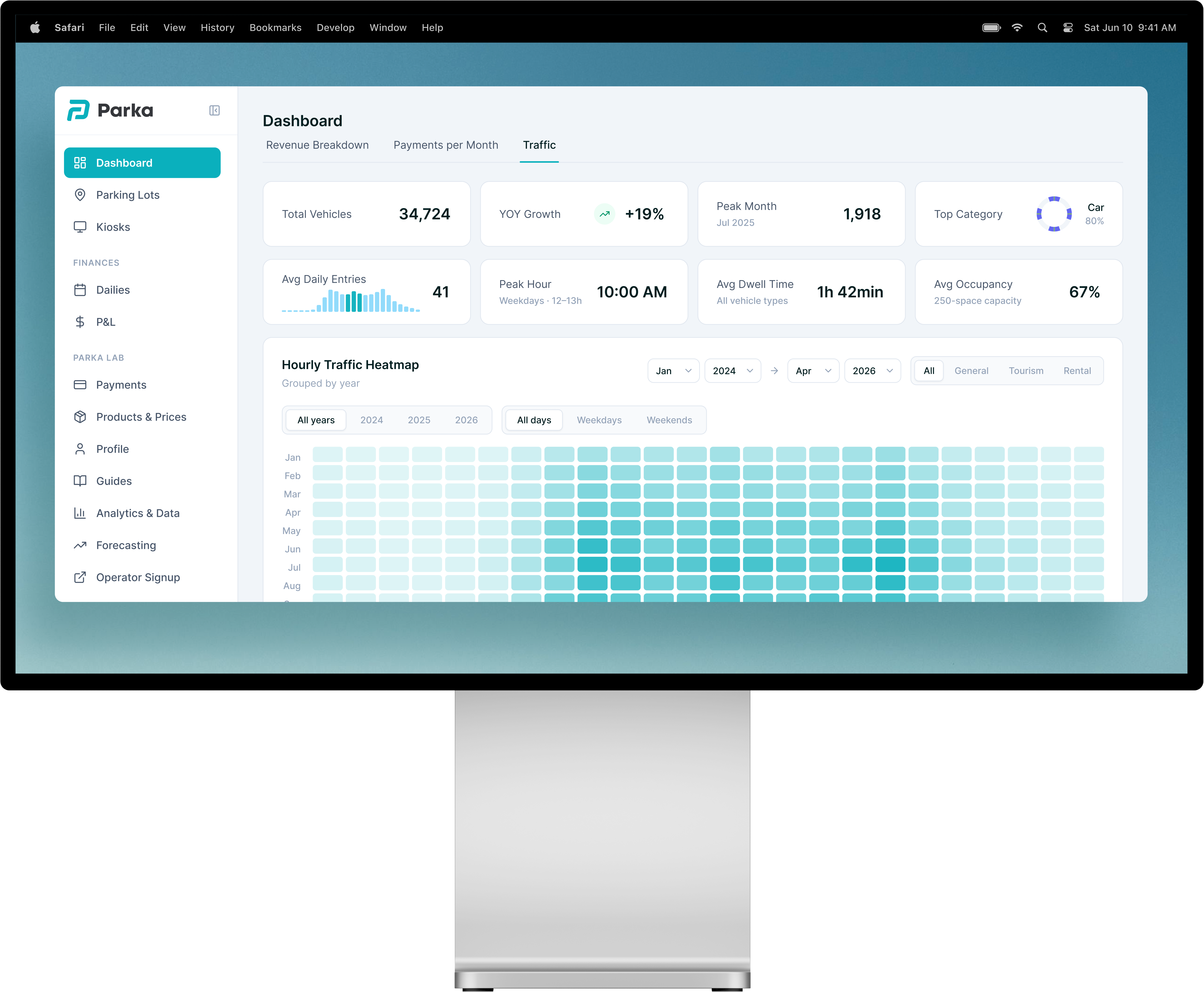Screen dimensions: 1204x992
Task: Switch the year filter to 2025
Action: click(419, 420)
